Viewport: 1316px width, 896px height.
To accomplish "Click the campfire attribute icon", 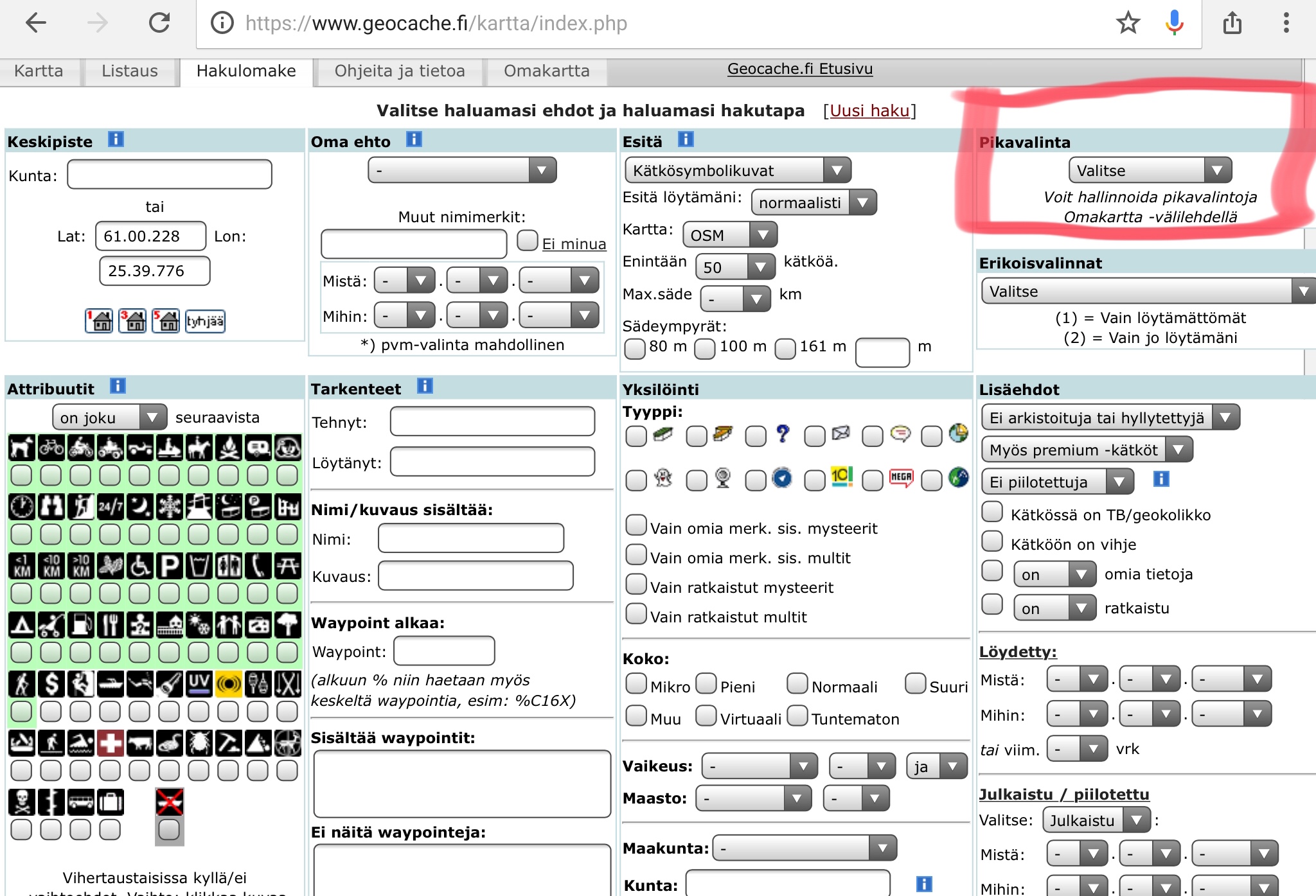I will pos(229,448).
